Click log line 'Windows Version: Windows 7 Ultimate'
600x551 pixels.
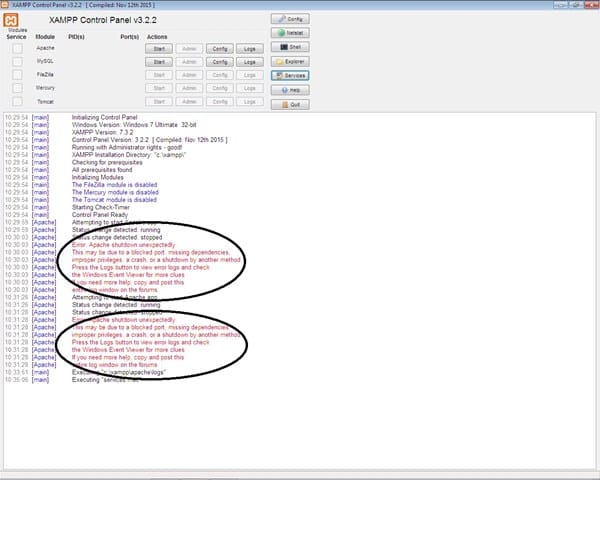134,125
